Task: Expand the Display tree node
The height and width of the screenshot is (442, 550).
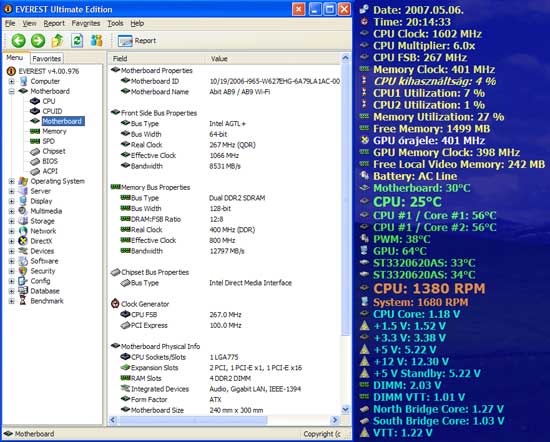Action: tap(12, 201)
